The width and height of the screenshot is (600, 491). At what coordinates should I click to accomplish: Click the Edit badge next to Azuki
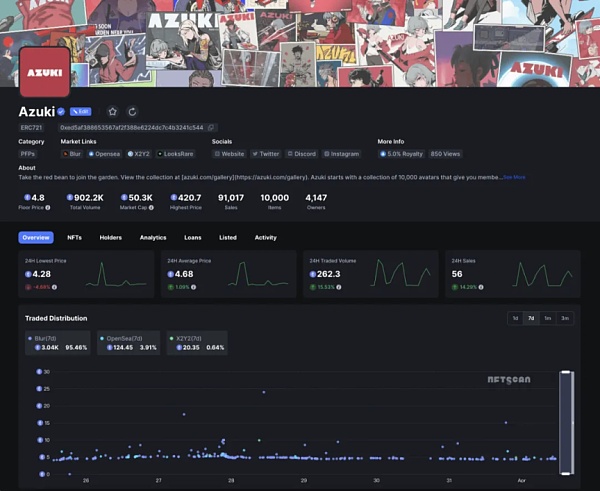coord(80,112)
